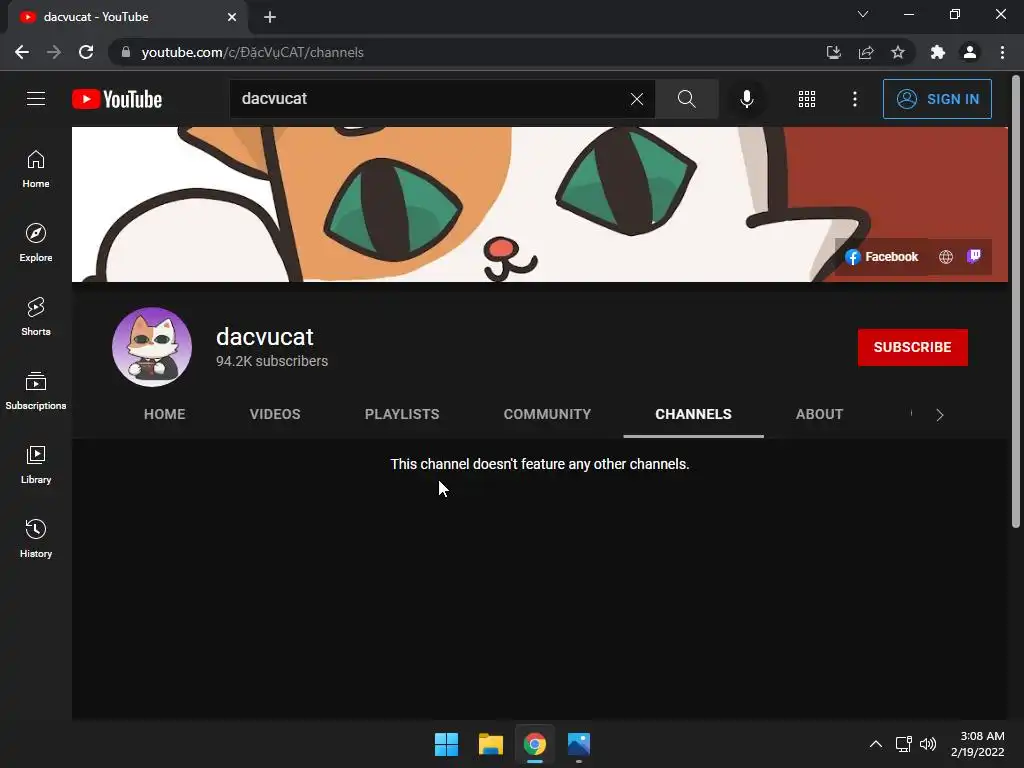Open the clock and date 3:08 AM

point(978,744)
